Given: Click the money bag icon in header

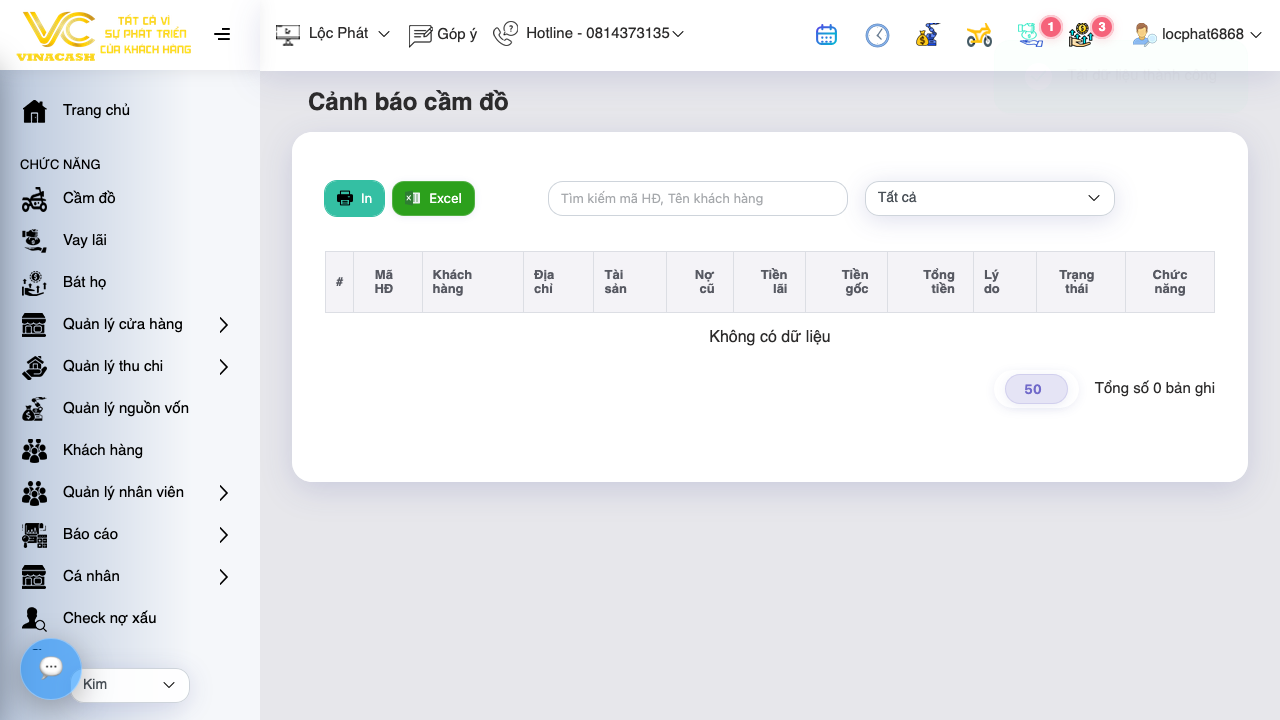Looking at the screenshot, I should (x=928, y=35).
